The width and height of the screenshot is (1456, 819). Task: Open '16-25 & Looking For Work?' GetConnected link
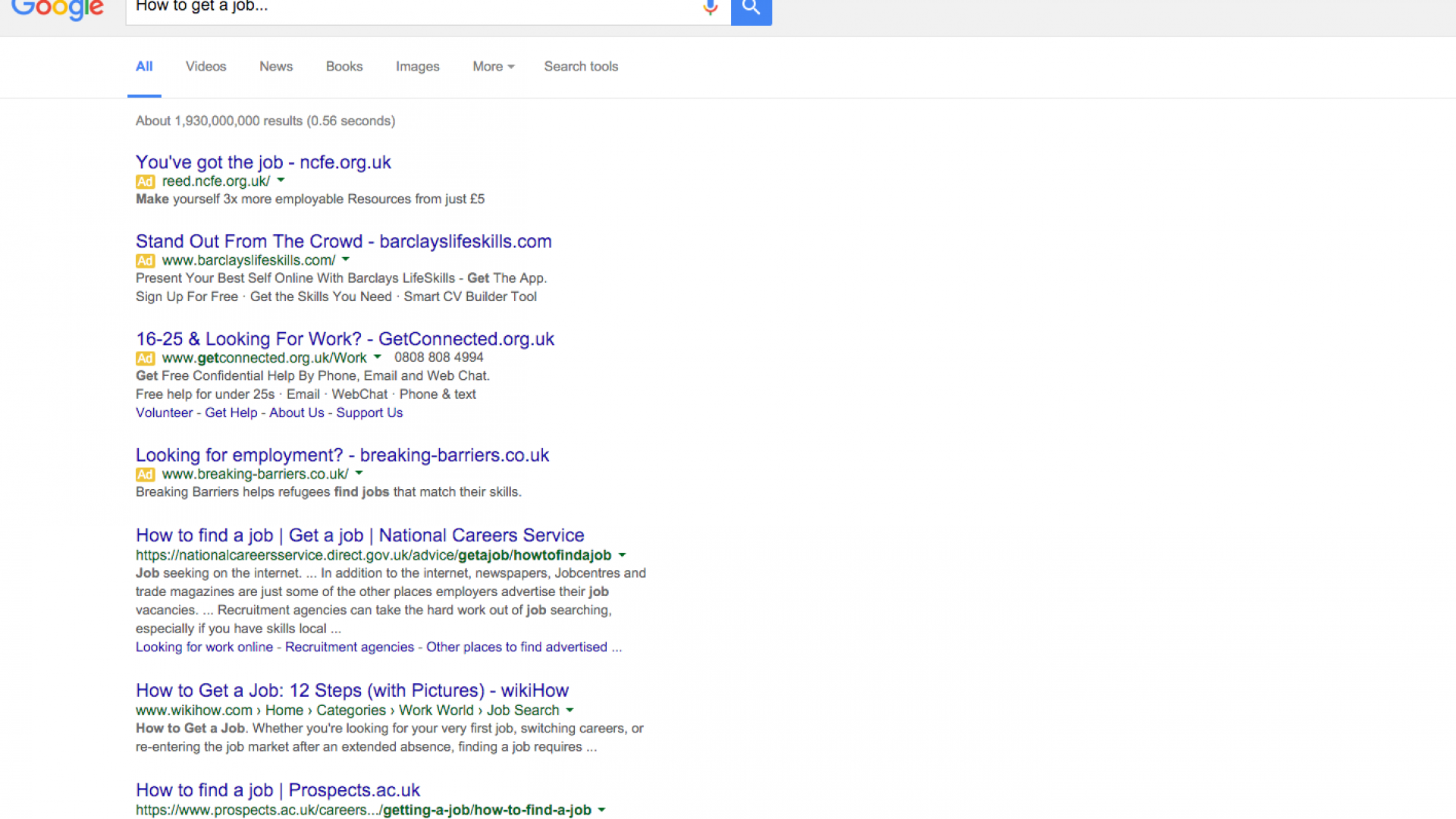345,339
